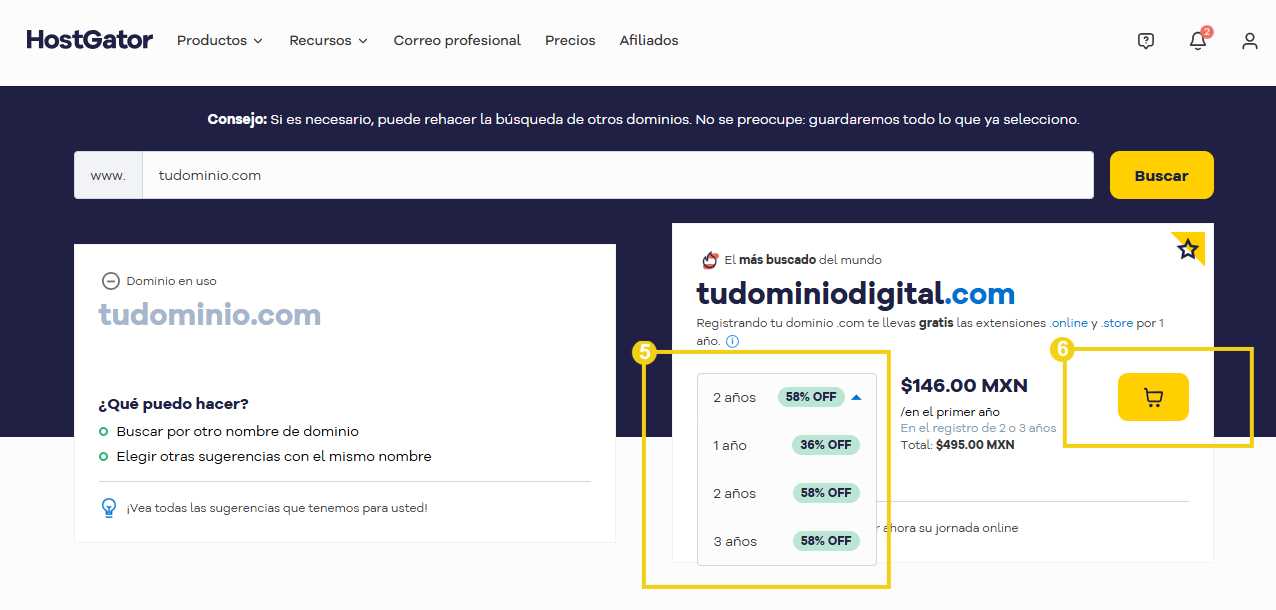Screen dimensions: 1276x610
Task: Add domain to cart with cart button
Action: click(1153, 397)
